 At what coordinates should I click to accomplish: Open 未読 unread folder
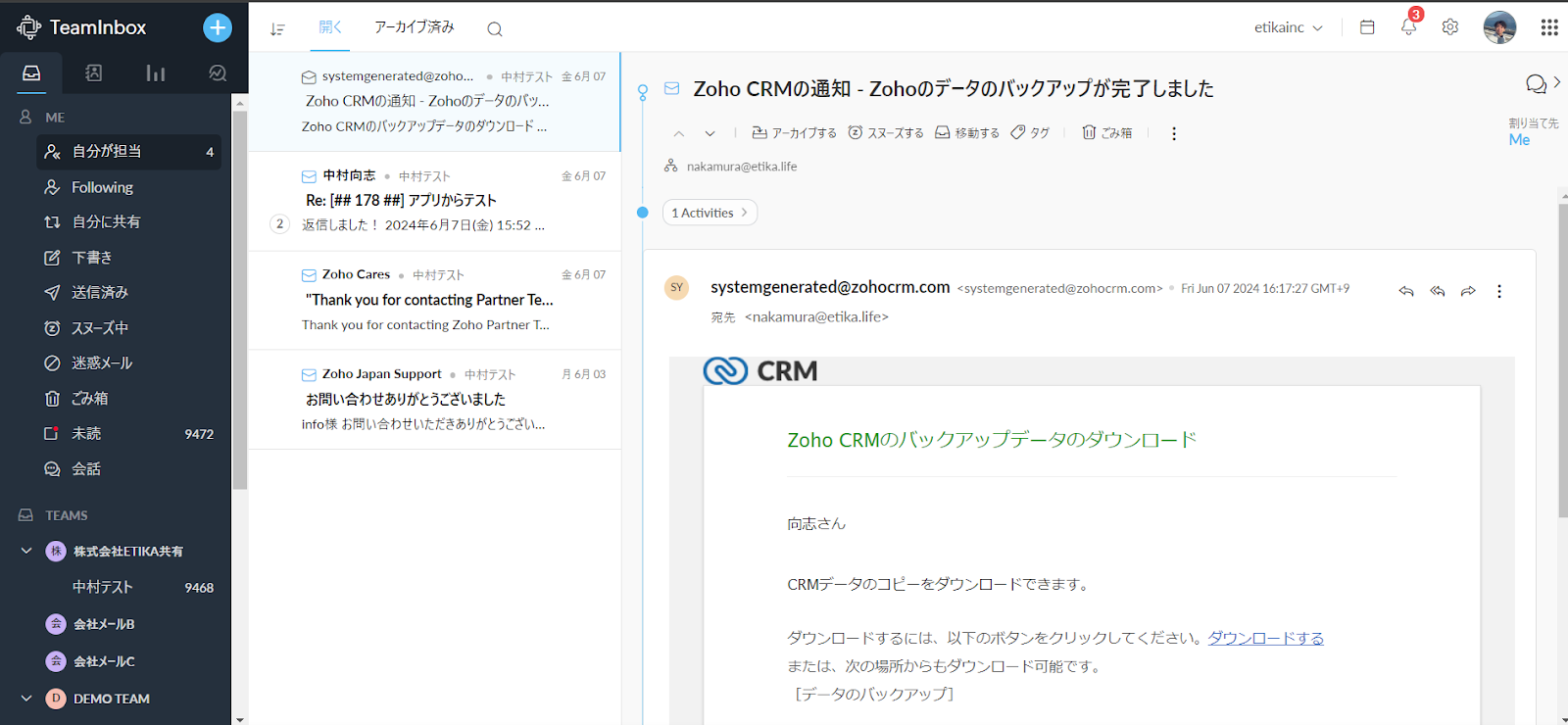129,434
